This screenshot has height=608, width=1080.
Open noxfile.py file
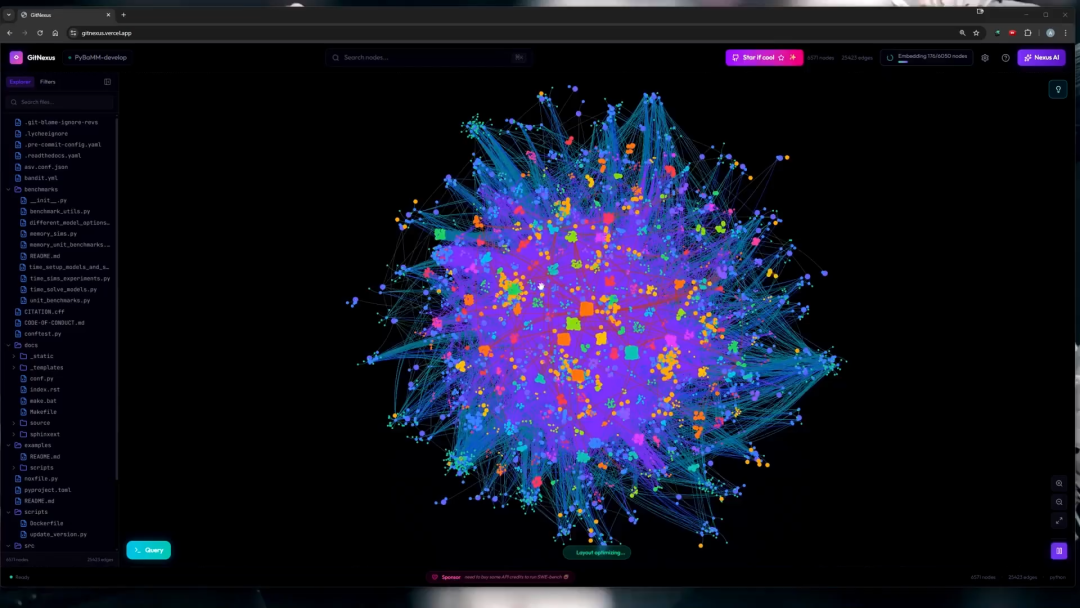coord(41,479)
